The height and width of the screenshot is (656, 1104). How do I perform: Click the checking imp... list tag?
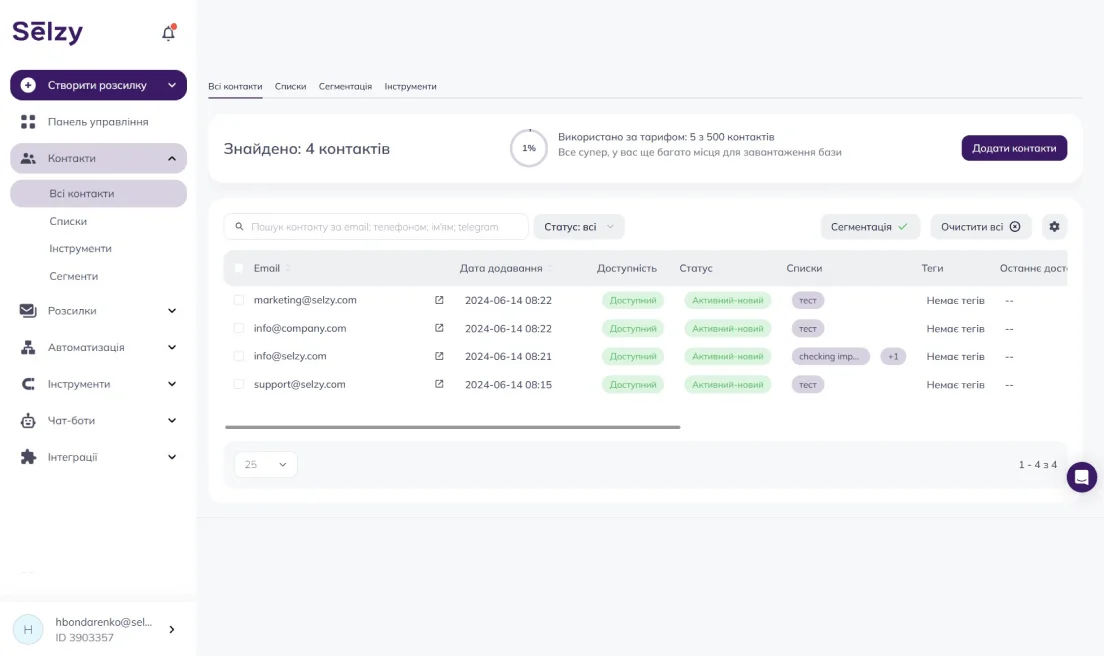[830, 356]
